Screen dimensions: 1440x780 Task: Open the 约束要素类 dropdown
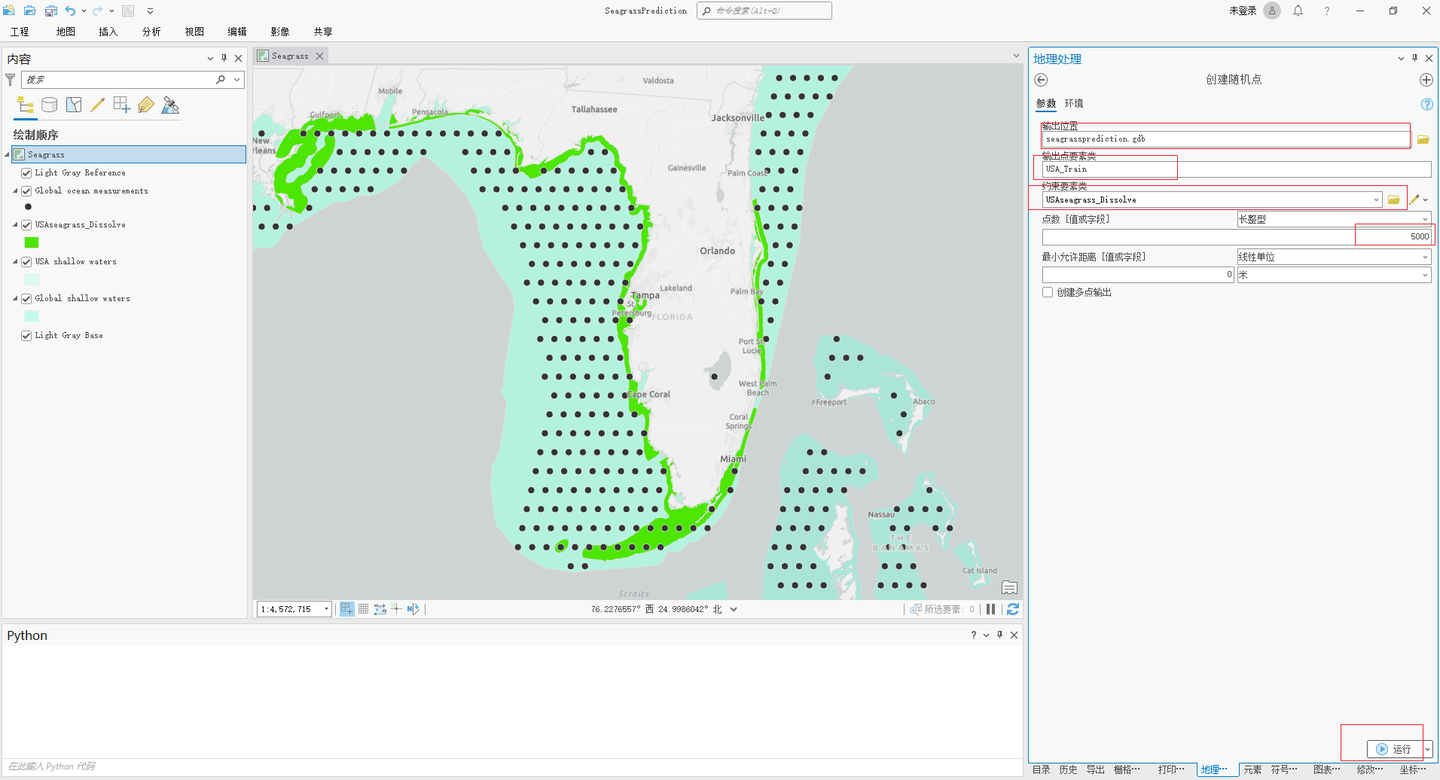tap(1377, 199)
